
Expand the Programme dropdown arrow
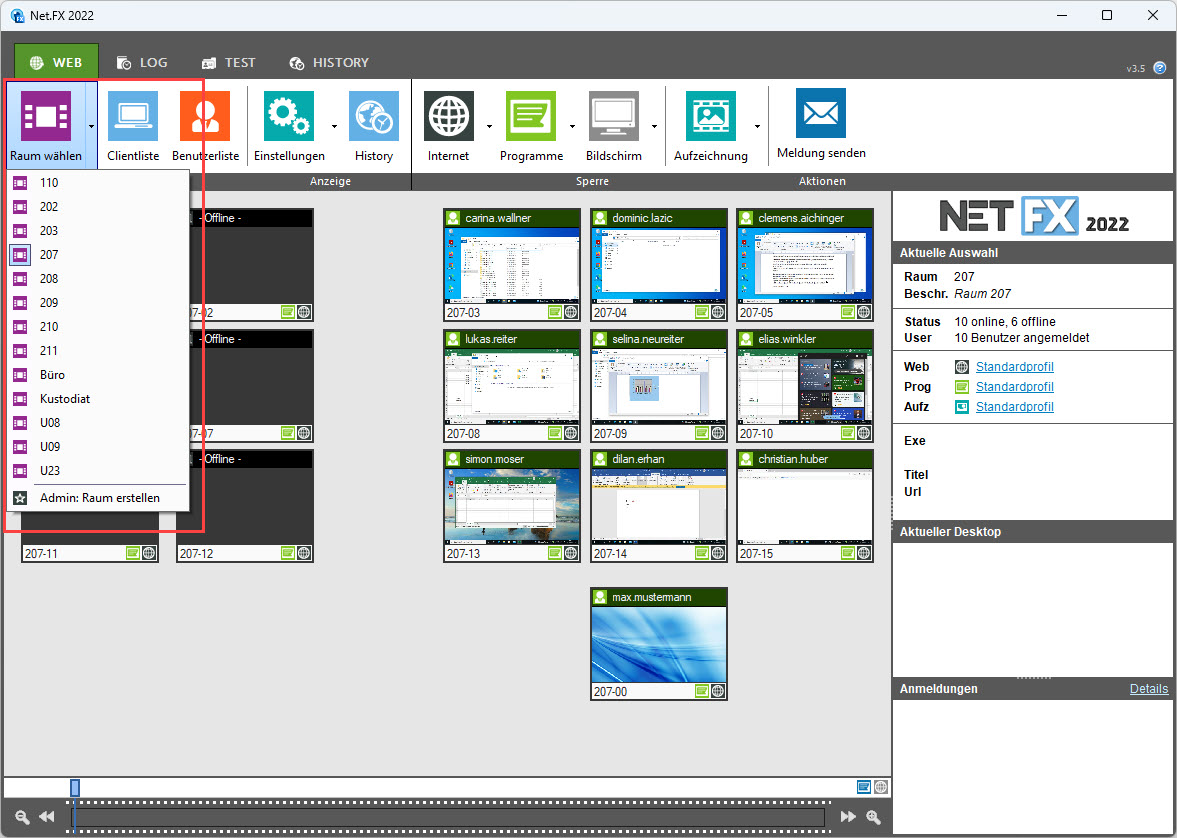click(x=572, y=126)
